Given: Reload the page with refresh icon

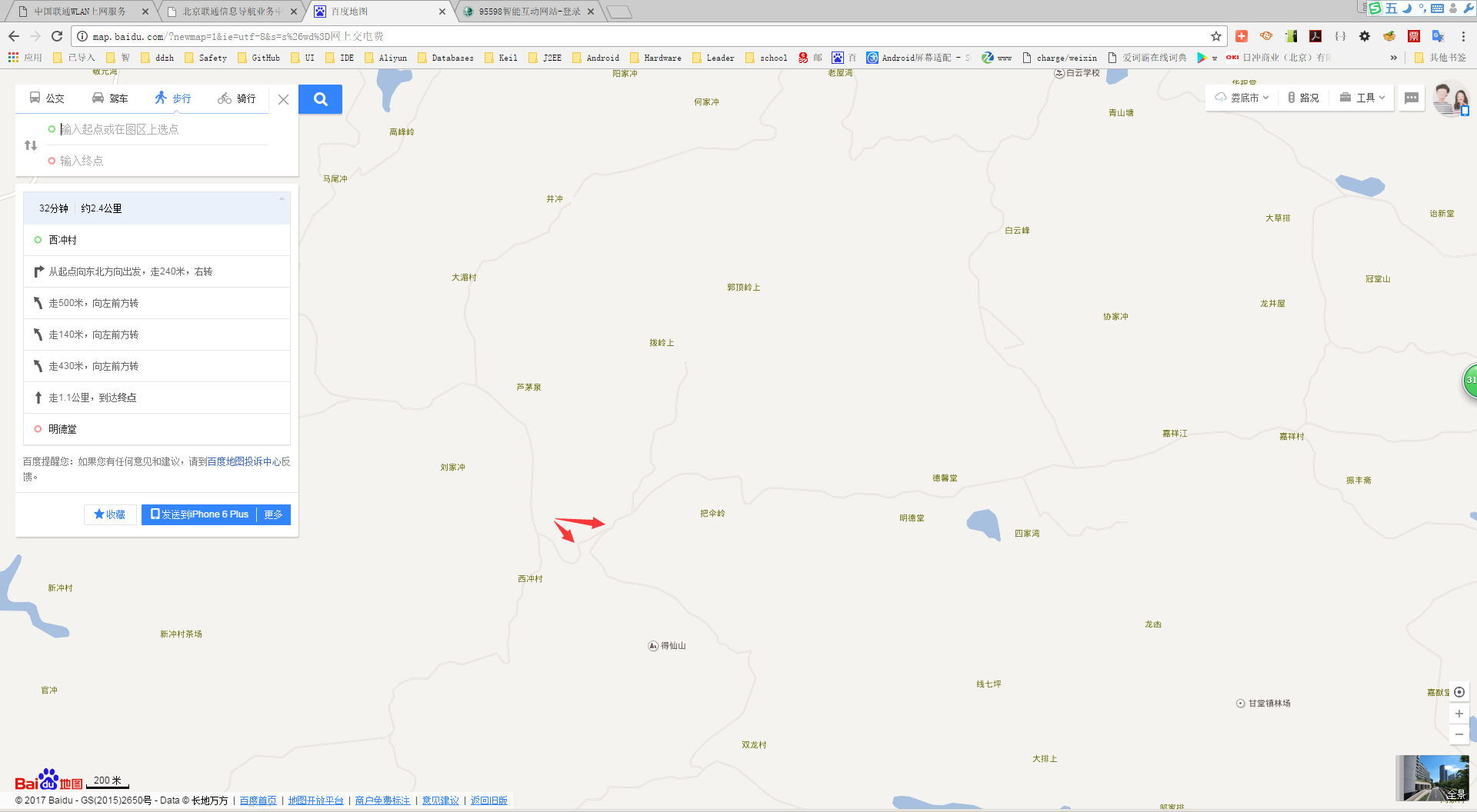Looking at the screenshot, I should tap(57, 36).
